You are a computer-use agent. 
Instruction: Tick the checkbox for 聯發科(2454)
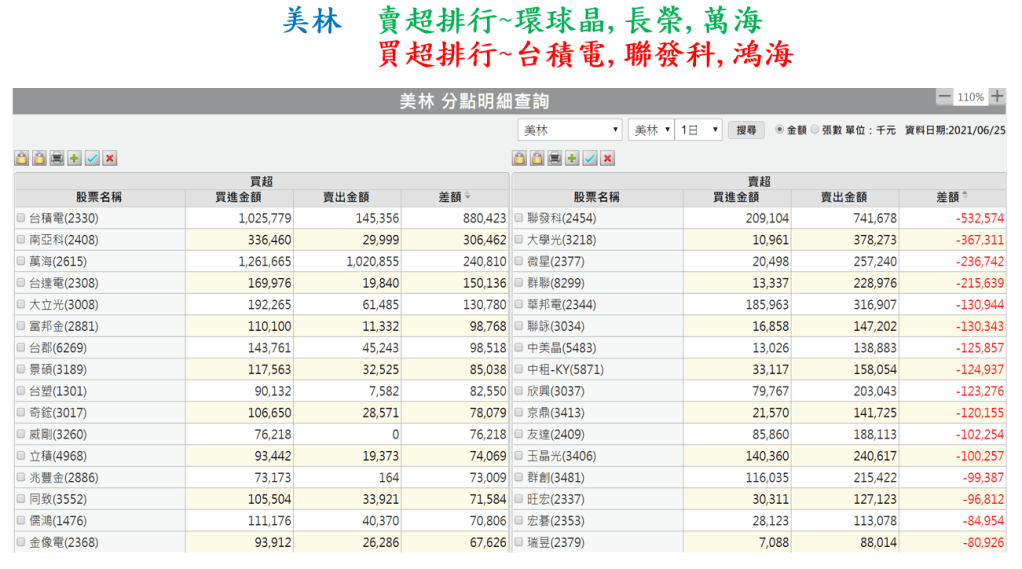click(x=519, y=218)
